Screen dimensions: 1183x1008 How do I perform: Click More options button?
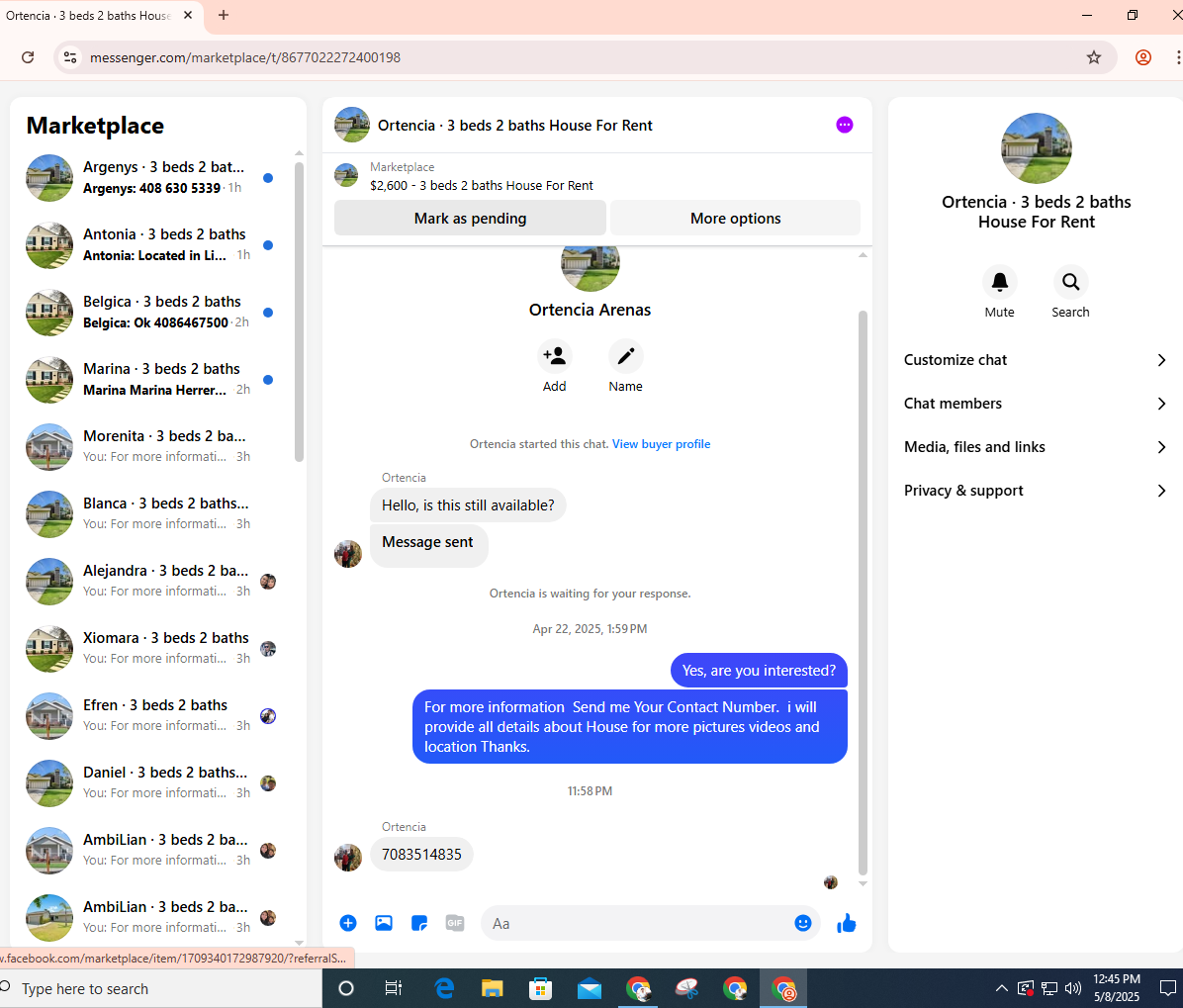click(x=736, y=218)
